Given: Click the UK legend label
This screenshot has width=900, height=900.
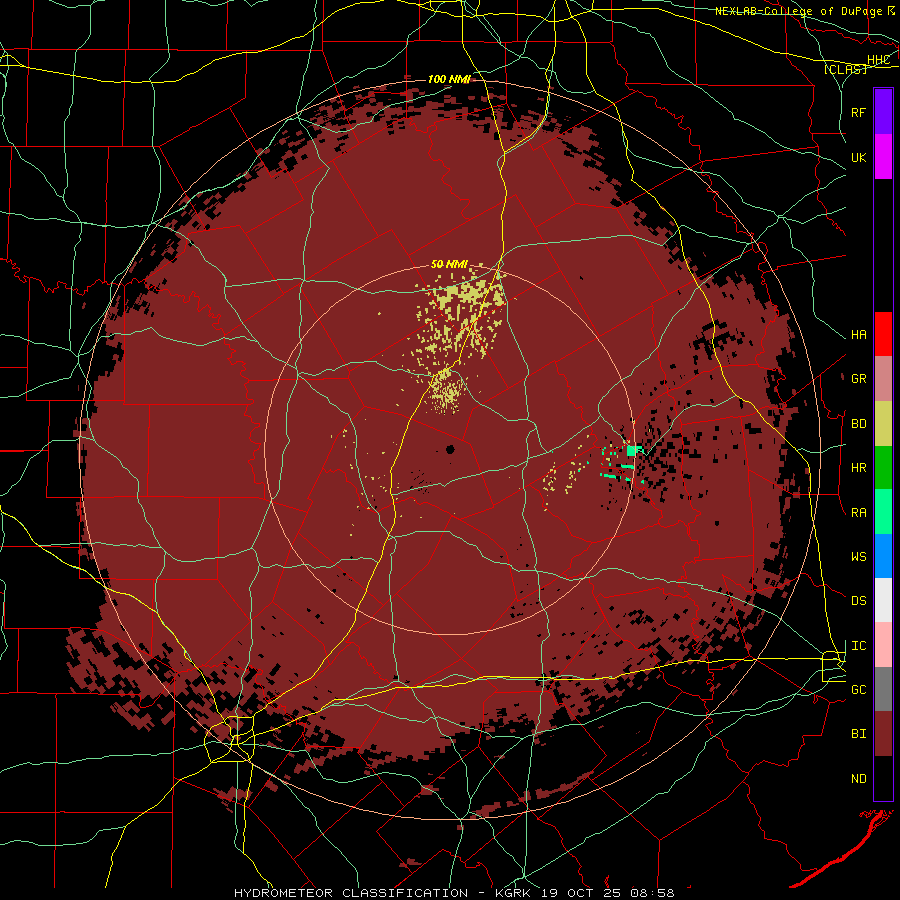Looking at the screenshot, I should coord(858,157).
